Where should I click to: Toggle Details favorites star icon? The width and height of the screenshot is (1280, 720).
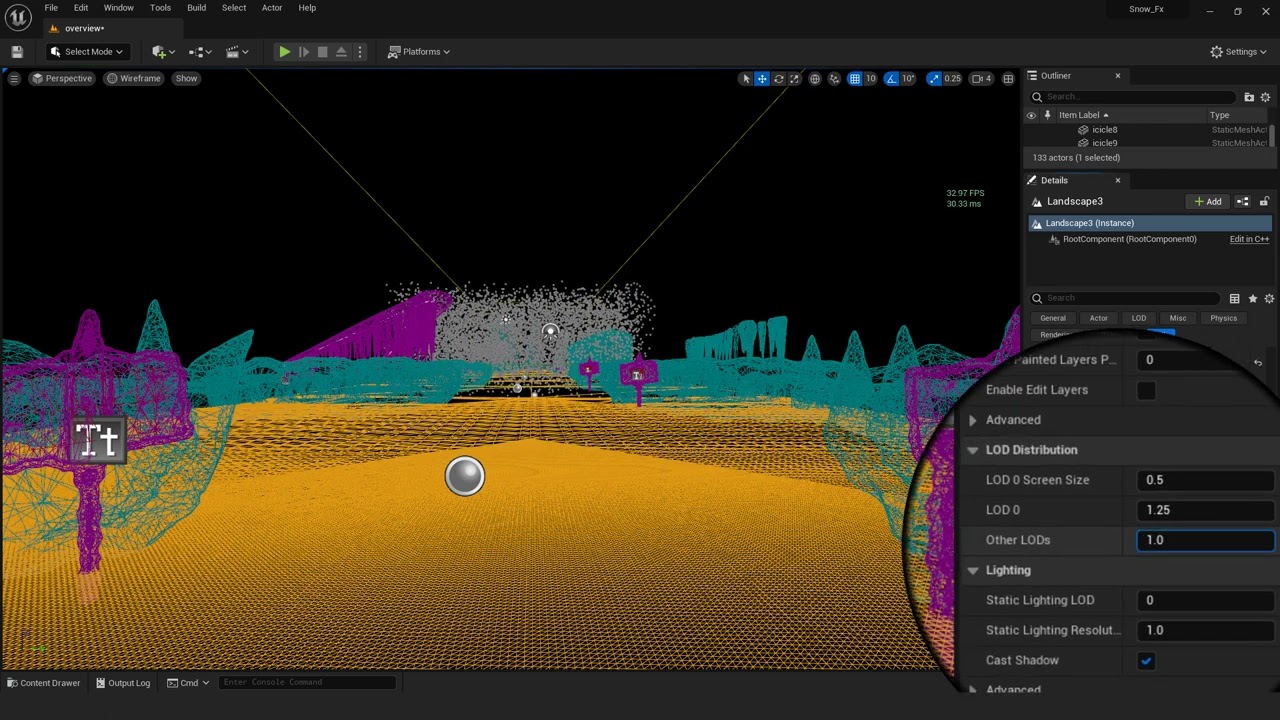[1252, 298]
